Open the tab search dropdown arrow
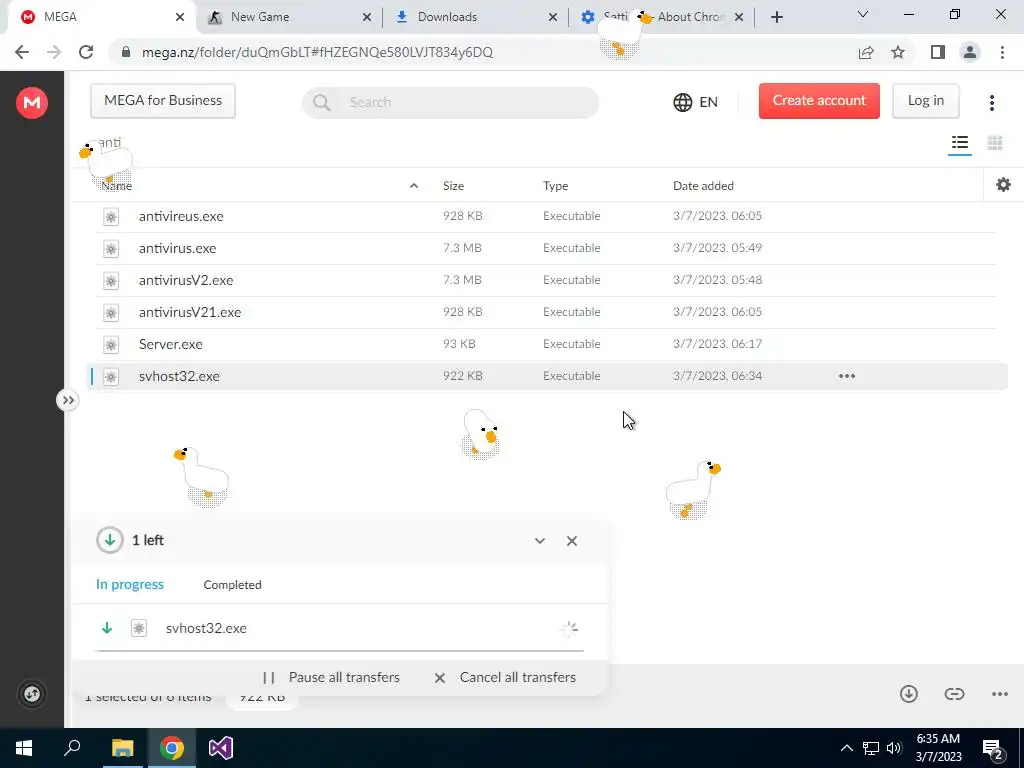This screenshot has height=768, width=1024. 863,14
